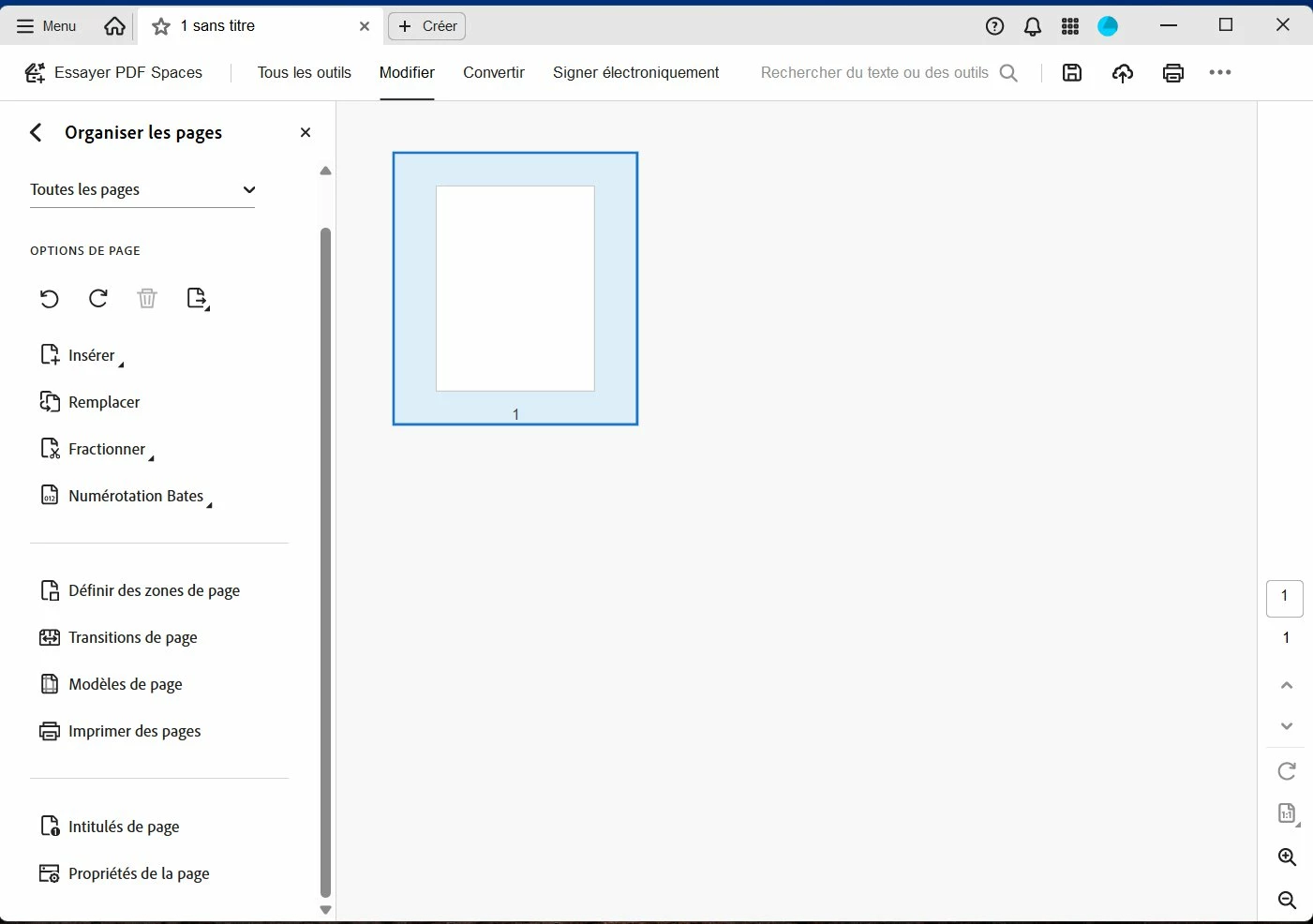Select the page 1 thumbnail
This screenshot has width=1313, height=924.
[515, 289]
